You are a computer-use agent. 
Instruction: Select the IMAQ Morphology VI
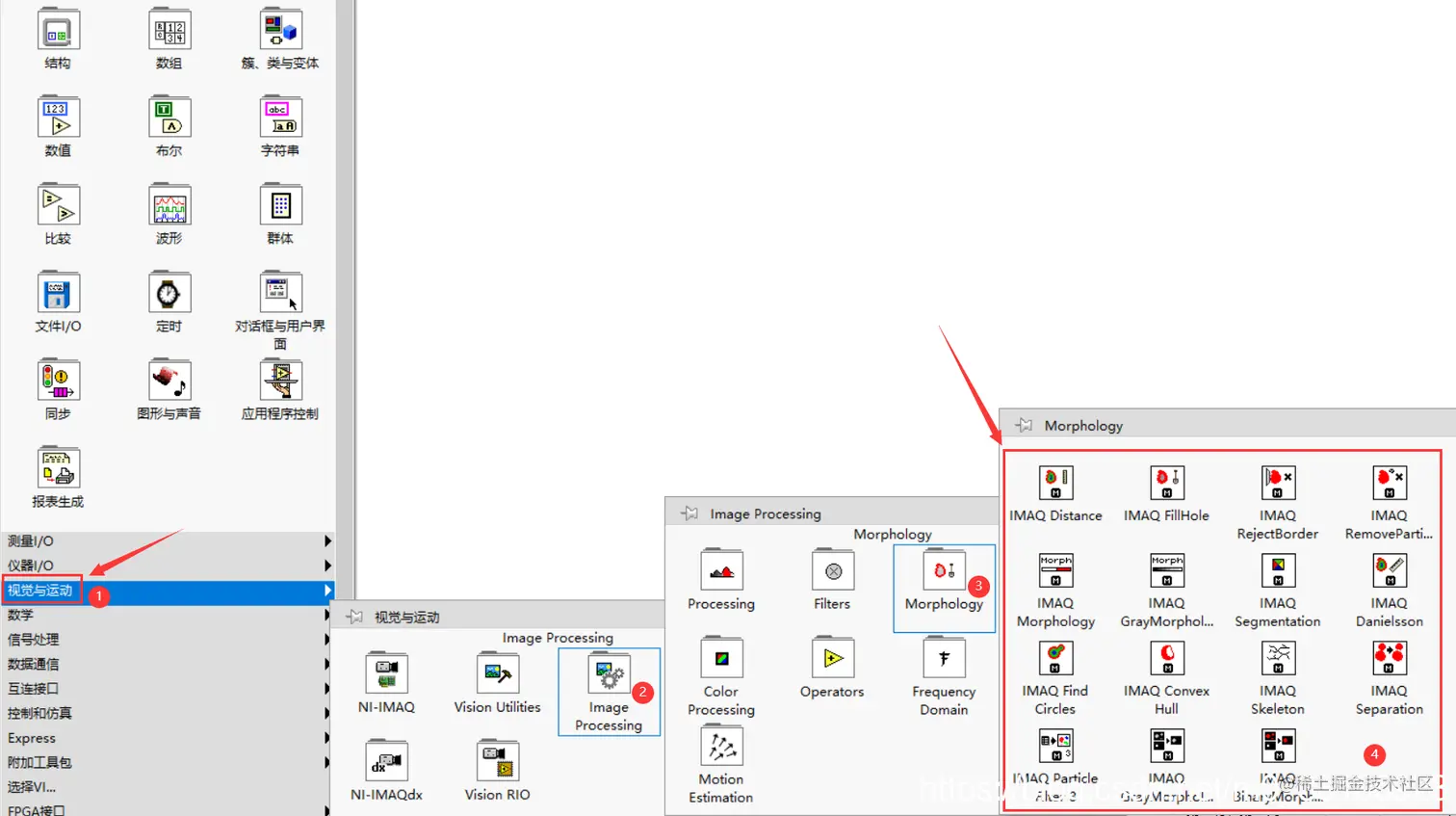coord(1056,570)
